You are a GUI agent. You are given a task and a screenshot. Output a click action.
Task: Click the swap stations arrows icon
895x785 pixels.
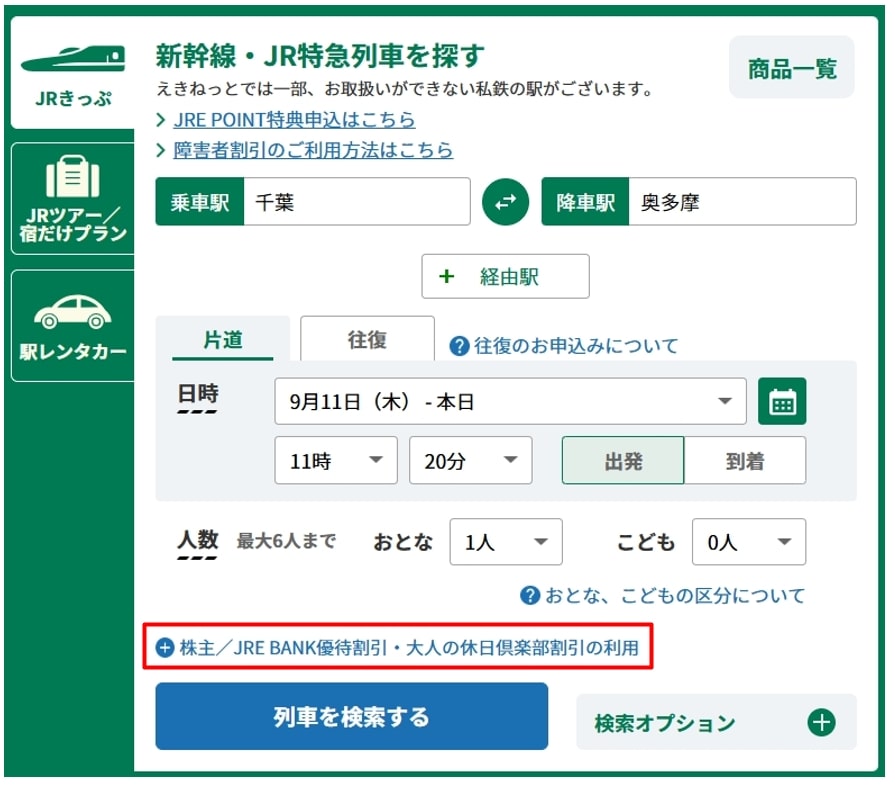(505, 202)
